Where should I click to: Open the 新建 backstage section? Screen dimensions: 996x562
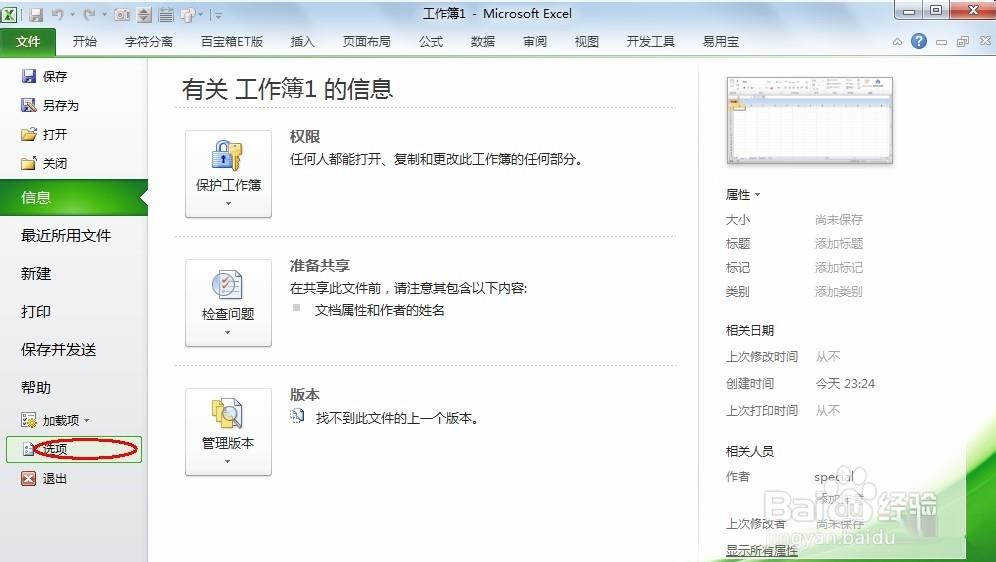(36, 274)
